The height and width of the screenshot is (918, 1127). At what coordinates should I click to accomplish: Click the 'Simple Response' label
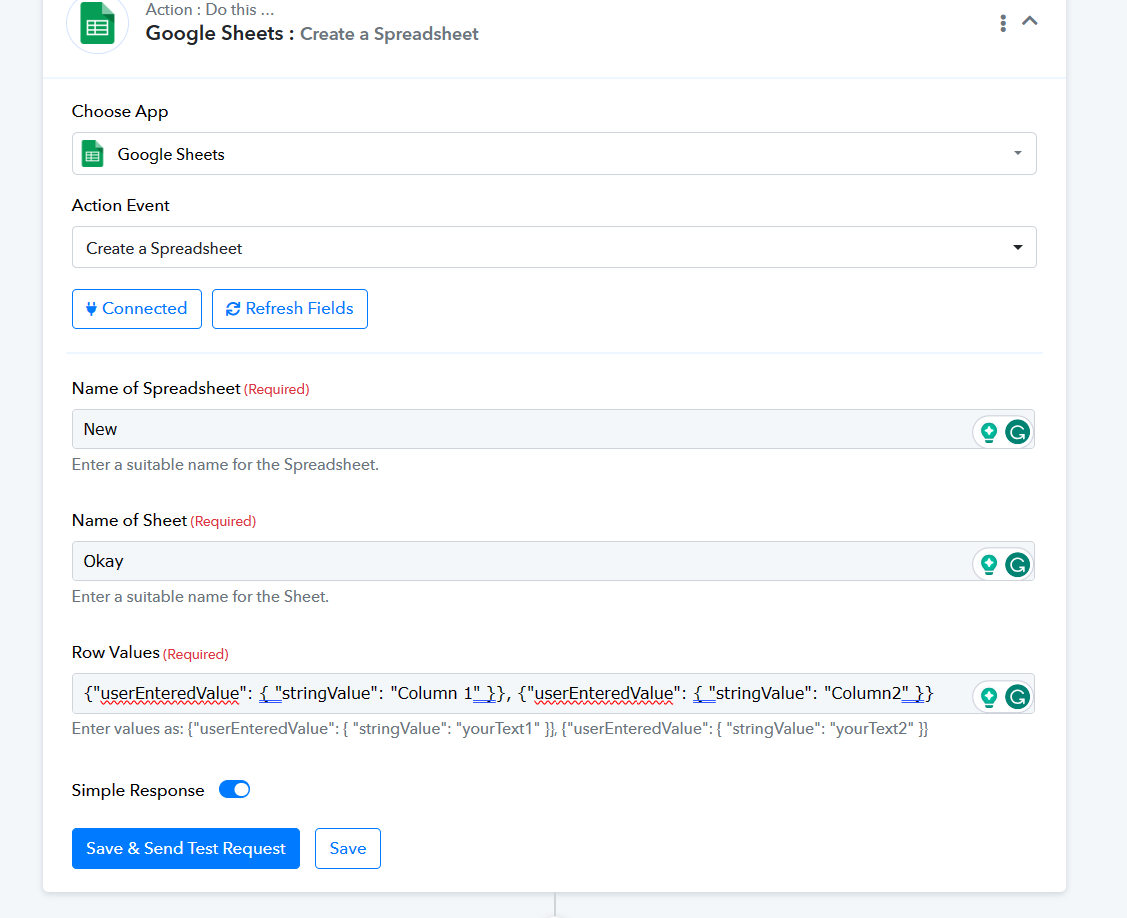138,790
